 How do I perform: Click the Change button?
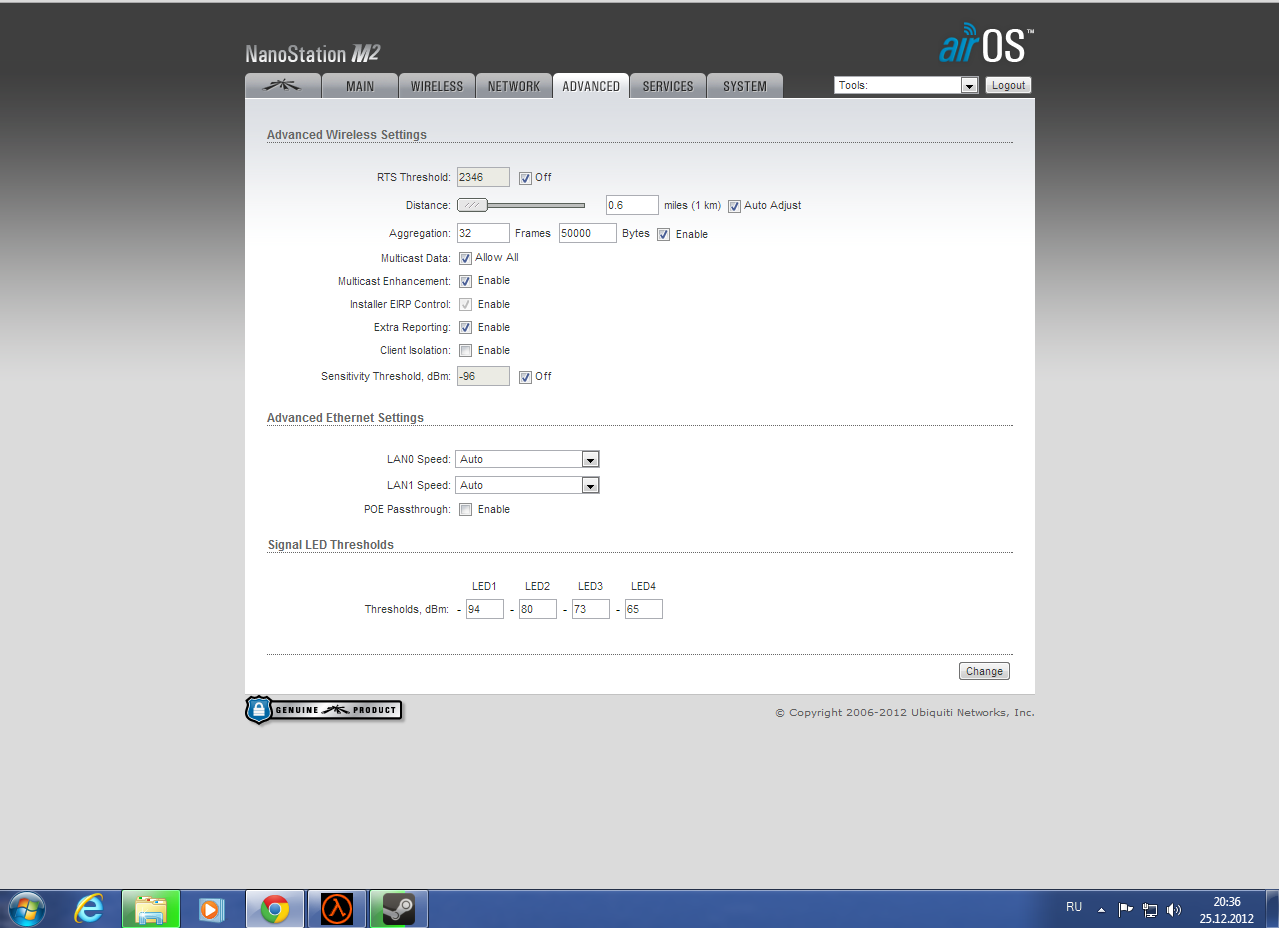tap(984, 671)
